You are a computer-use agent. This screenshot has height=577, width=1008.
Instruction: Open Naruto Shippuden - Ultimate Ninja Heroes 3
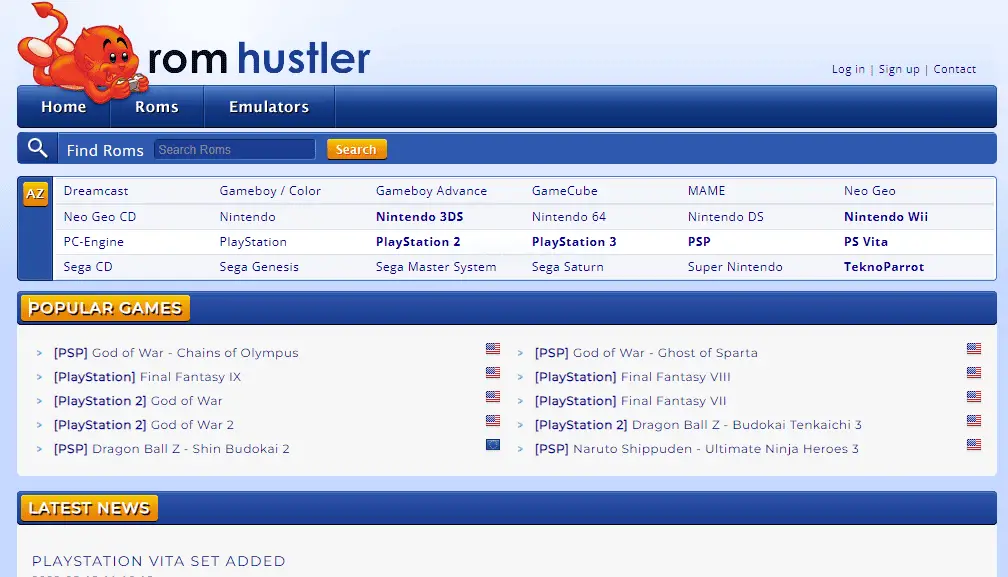(697, 448)
